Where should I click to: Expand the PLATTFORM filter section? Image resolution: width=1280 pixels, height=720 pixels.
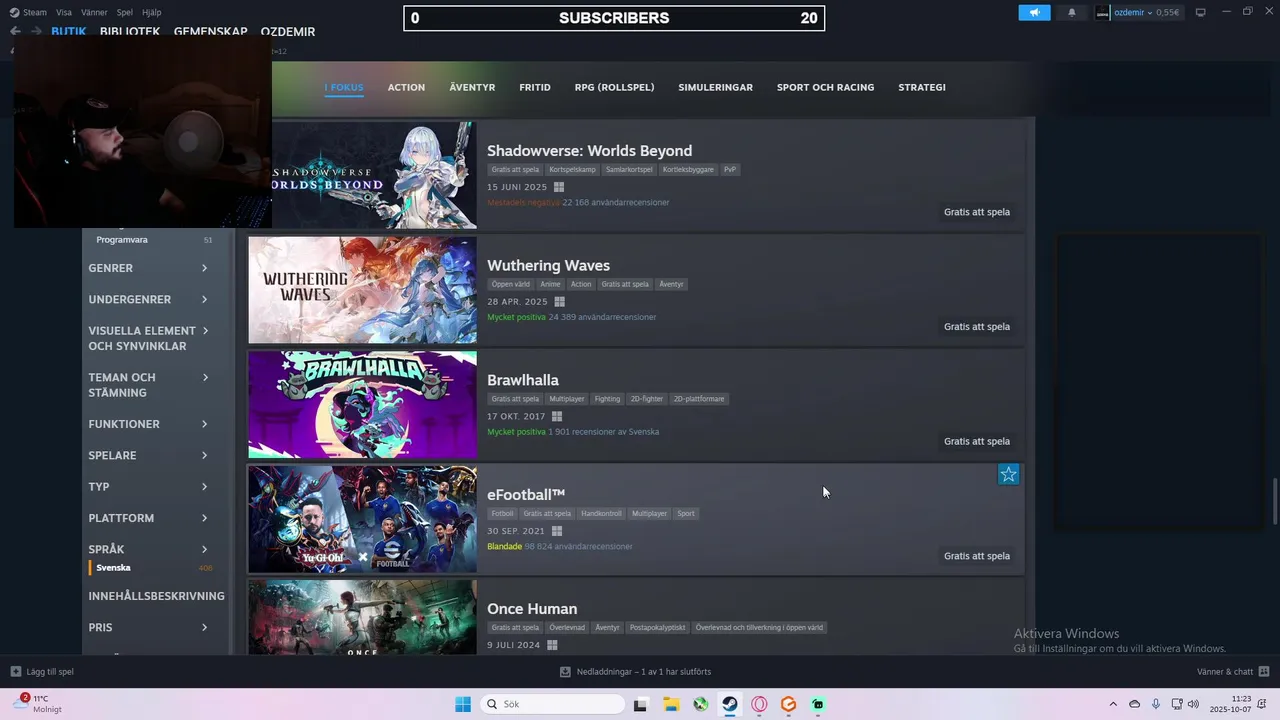pyautogui.click(x=149, y=518)
